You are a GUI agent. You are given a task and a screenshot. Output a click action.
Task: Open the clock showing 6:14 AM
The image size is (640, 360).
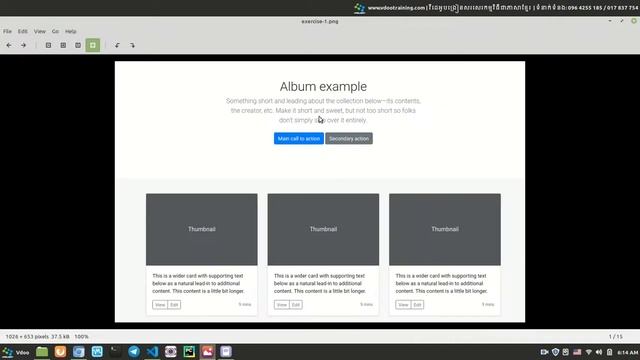(628, 352)
